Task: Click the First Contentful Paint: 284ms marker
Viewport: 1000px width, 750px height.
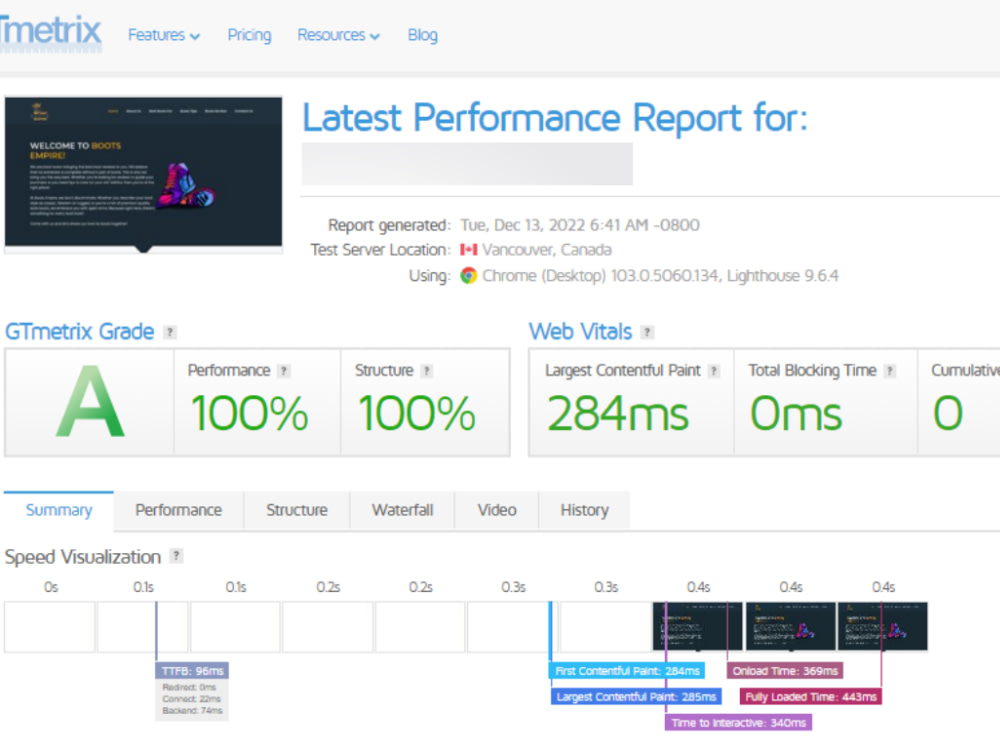Action: pos(627,671)
